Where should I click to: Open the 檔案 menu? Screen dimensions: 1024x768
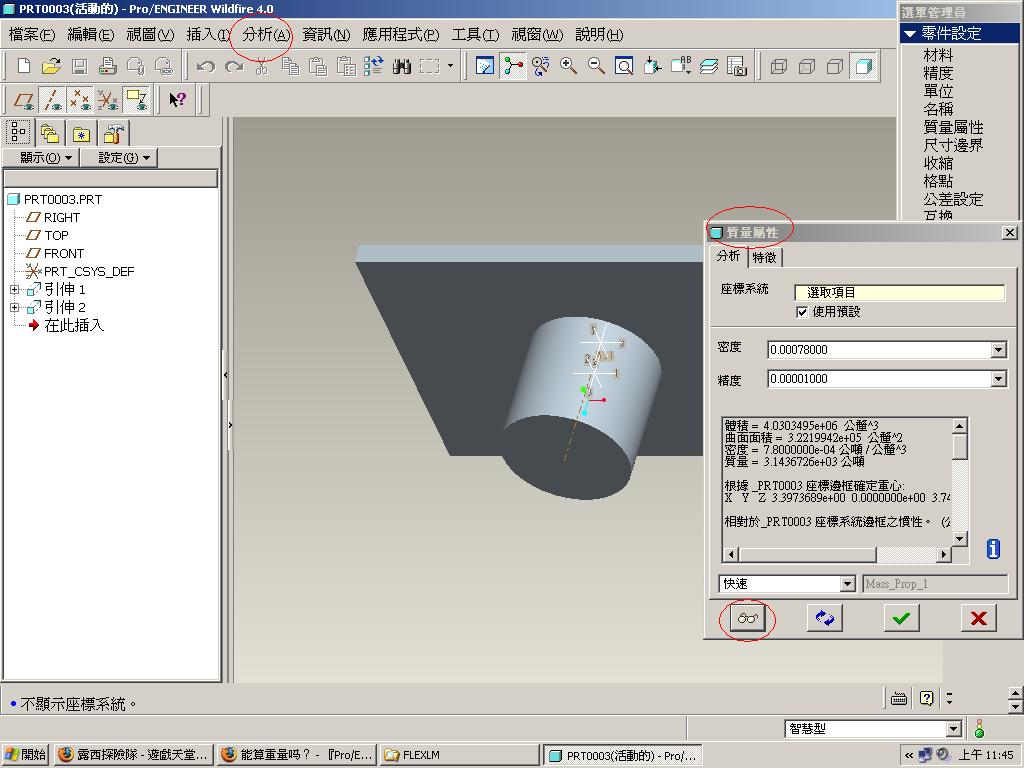[x=31, y=34]
